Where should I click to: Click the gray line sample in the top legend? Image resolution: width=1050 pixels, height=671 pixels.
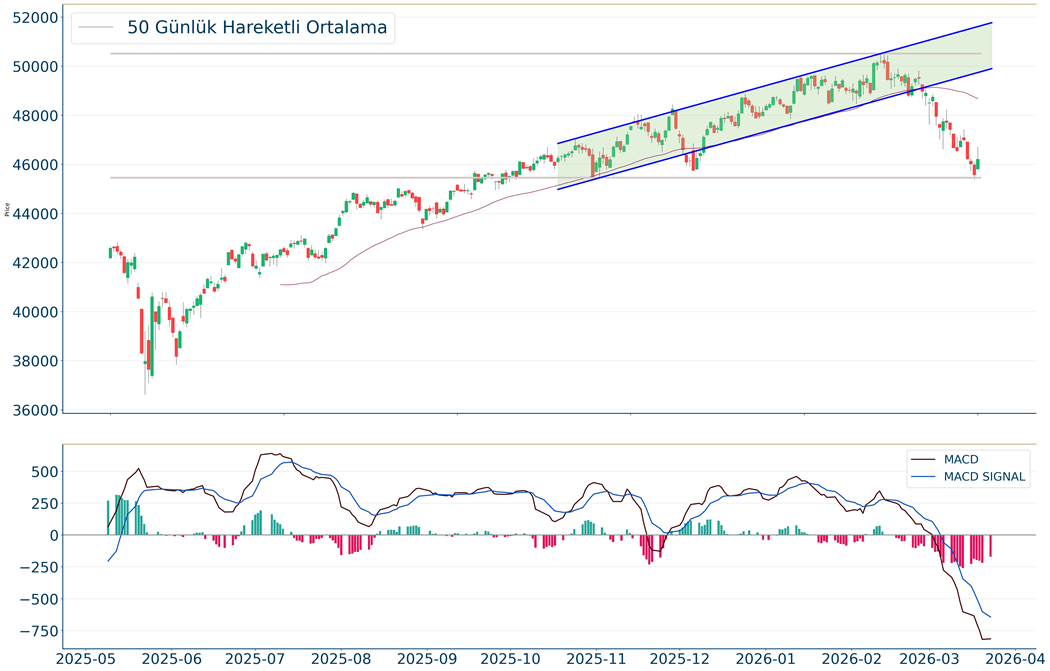tap(96, 28)
